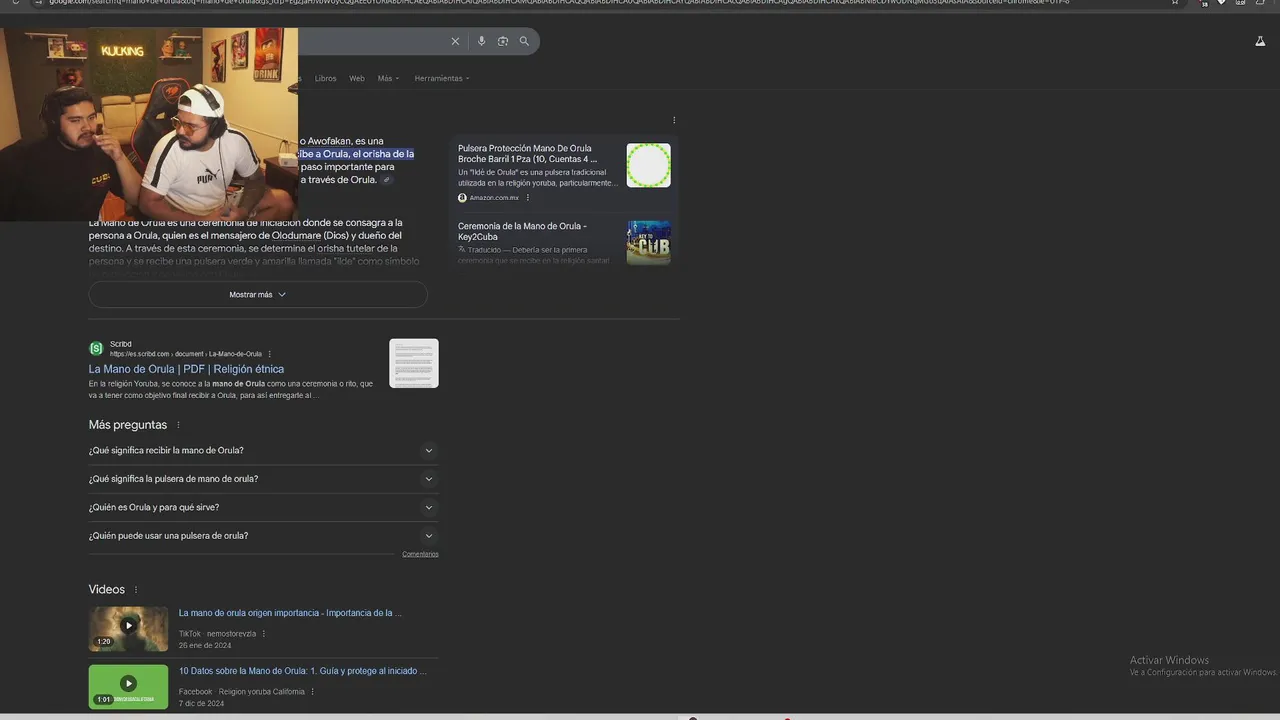This screenshot has height=720, width=1280.
Task: Click the 'Comentarios' feedback link
Action: pos(420,554)
